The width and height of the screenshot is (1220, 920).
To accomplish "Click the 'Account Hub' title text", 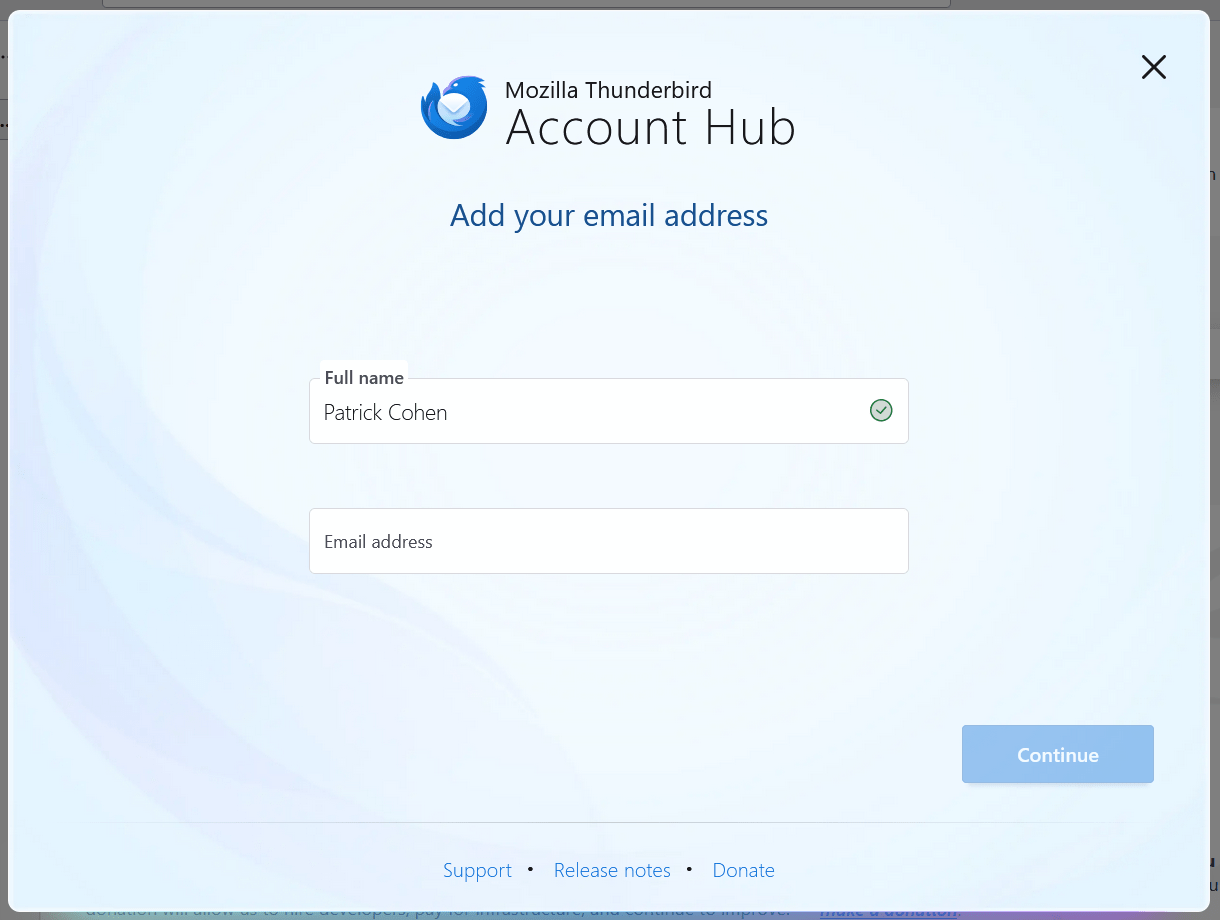I will click(x=650, y=128).
